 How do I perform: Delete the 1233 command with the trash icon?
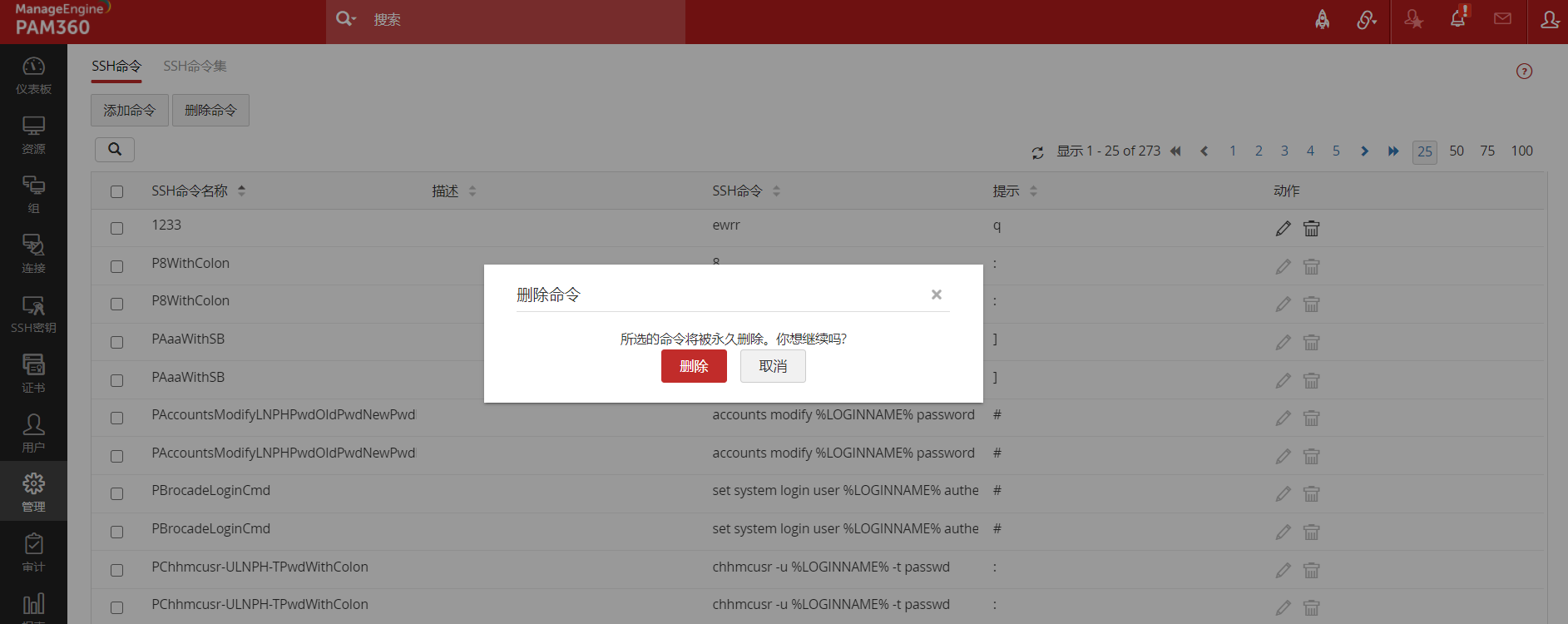point(1311,229)
